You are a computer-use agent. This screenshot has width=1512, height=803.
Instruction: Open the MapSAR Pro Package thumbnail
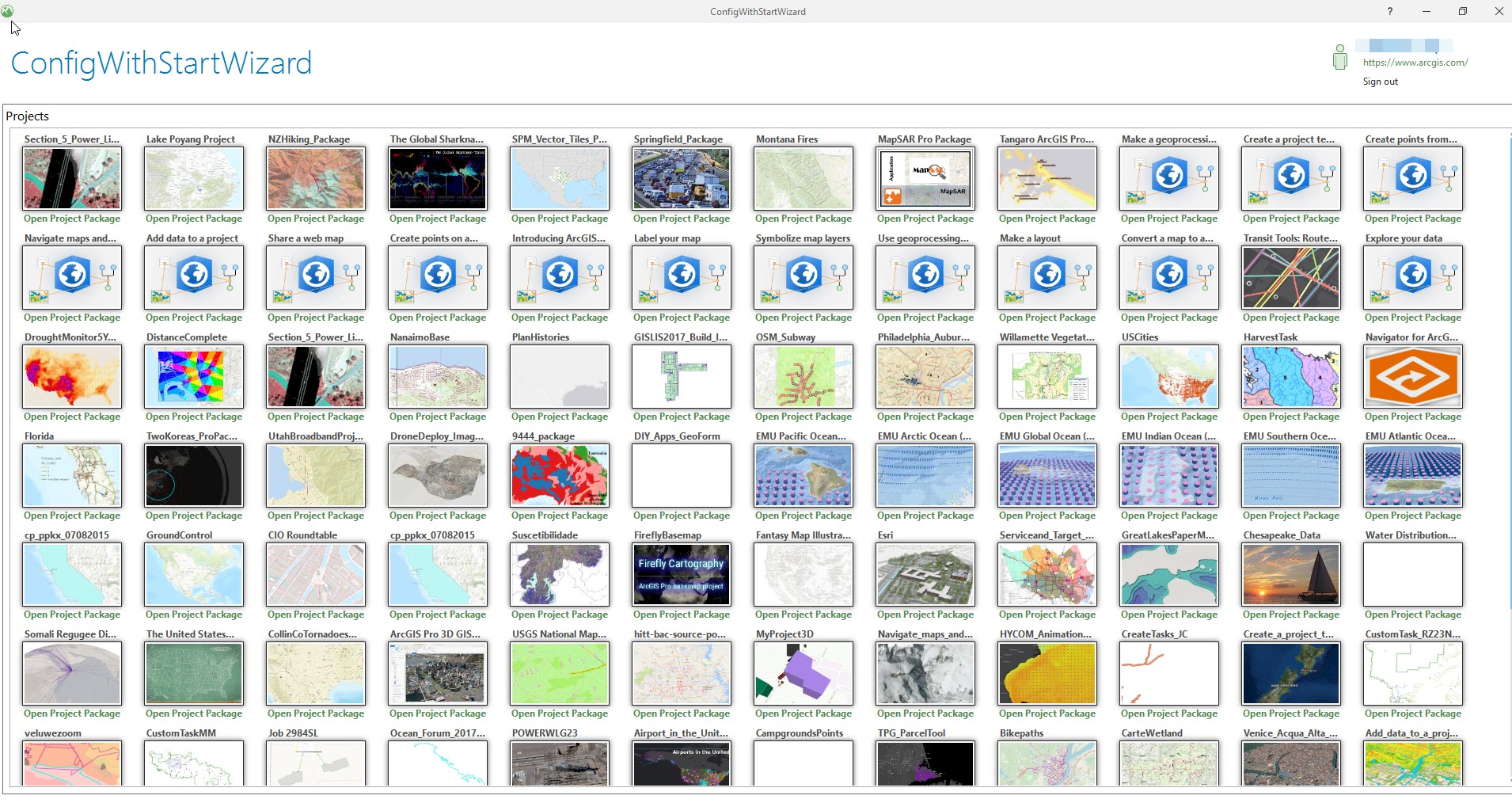[x=925, y=178]
